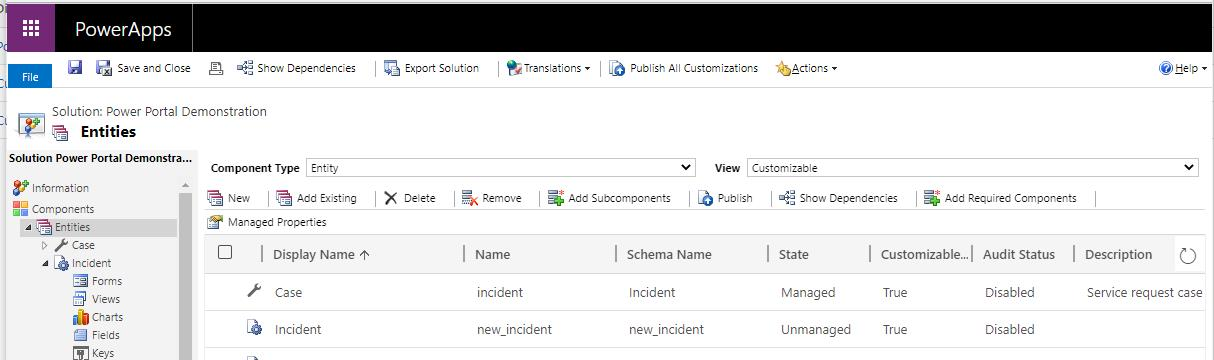Sort by State column header

[x=794, y=255]
